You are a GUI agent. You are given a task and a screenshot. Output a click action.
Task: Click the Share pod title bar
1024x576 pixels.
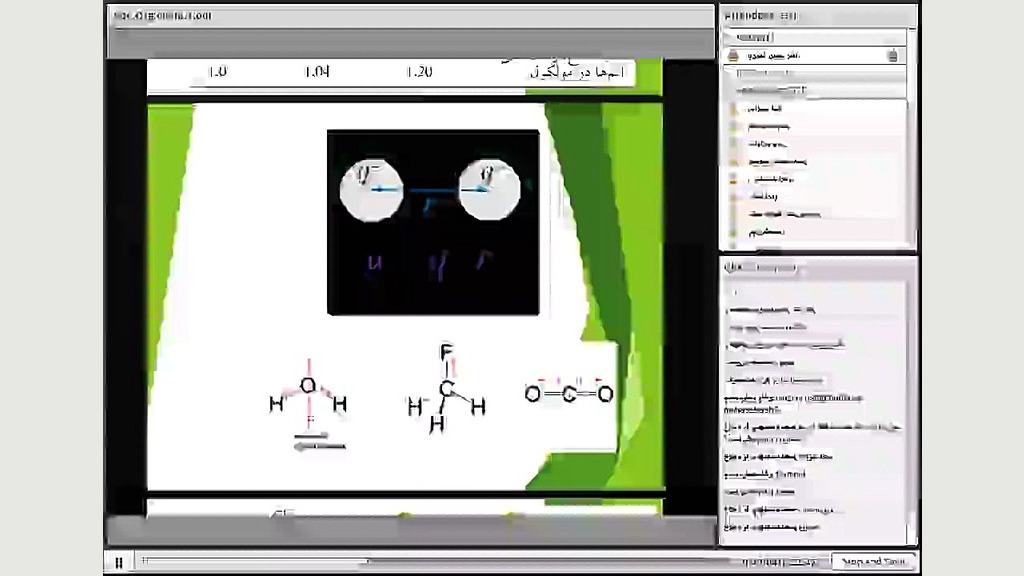[x=410, y=16]
